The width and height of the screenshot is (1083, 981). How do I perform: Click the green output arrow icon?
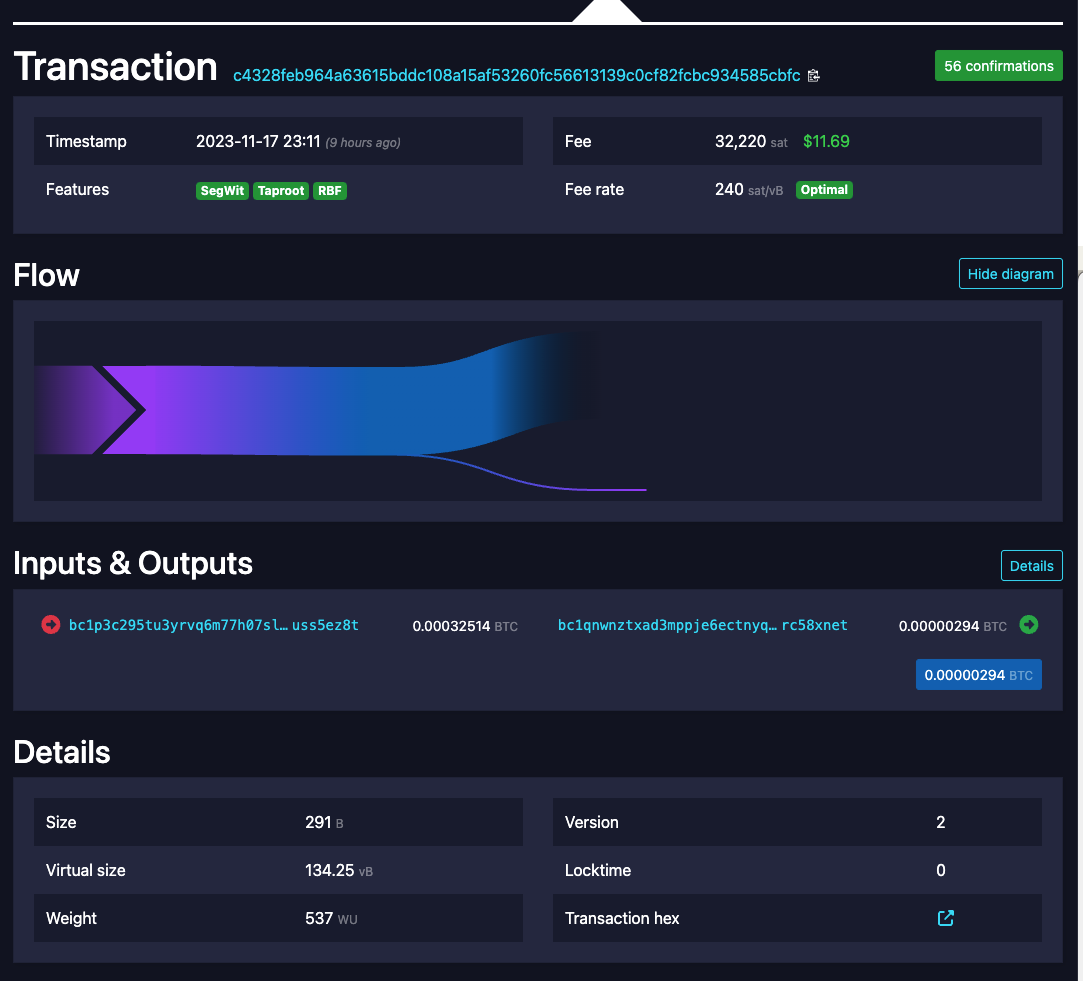tap(1028, 625)
